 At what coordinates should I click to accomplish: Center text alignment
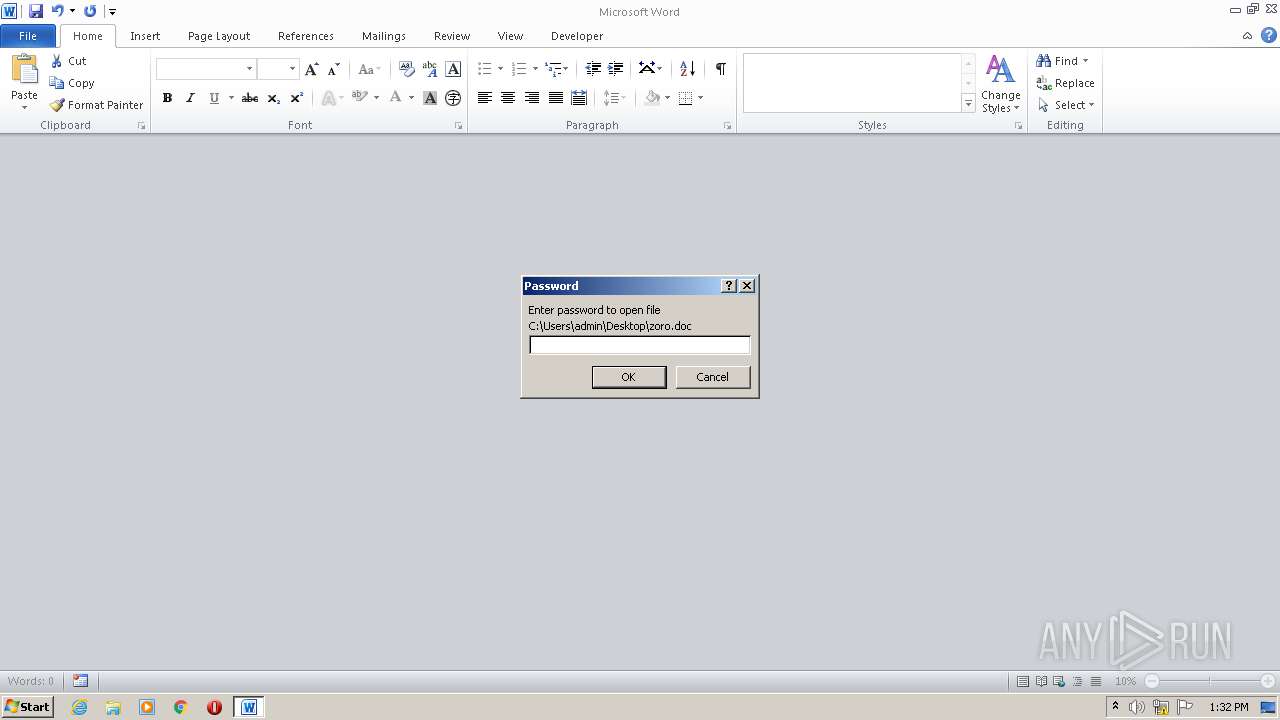coord(508,98)
